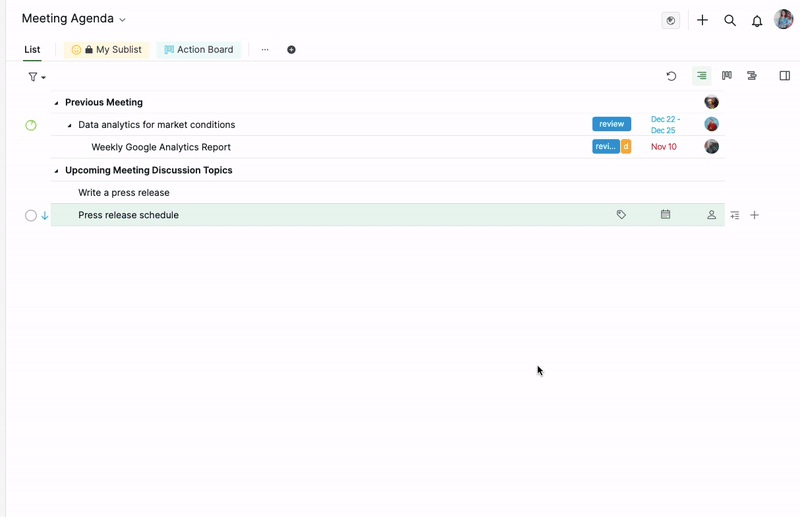Click the indent icon next to Press release schedule
The image size is (800, 517).
click(735, 215)
